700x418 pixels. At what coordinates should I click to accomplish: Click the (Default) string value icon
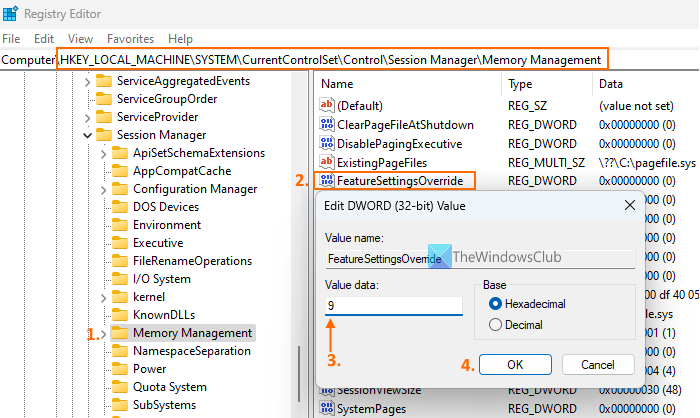[326, 105]
